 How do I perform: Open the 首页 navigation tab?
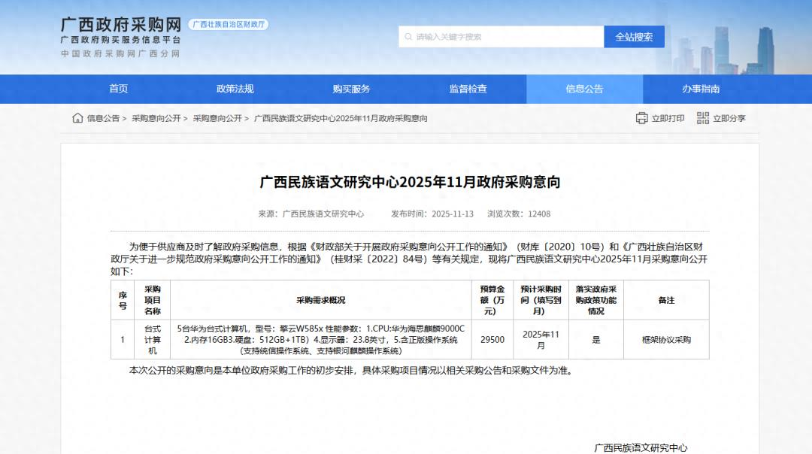point(118,89)
